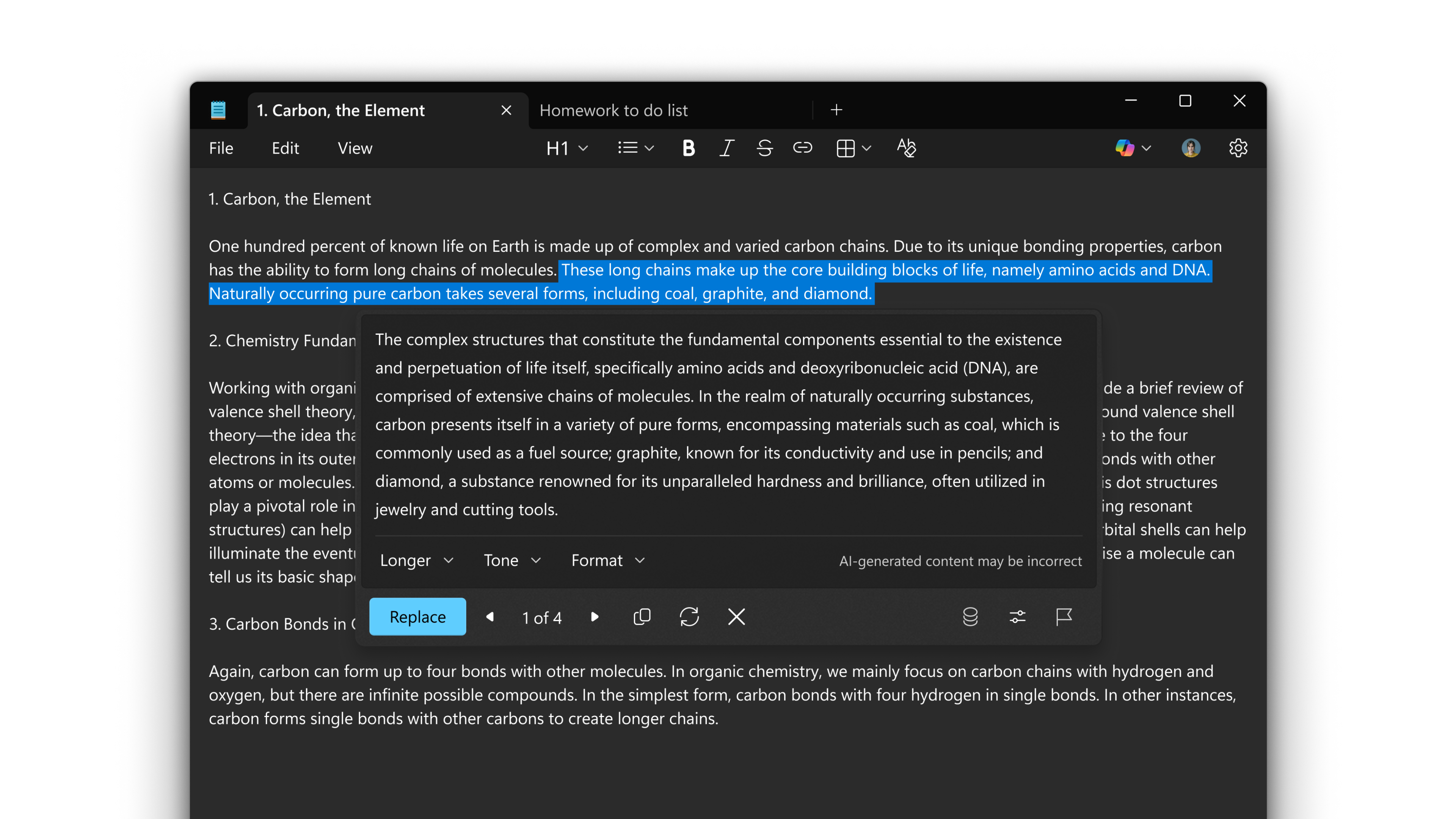Apply italic formatting
Viewport: 1456px width, 819px height.
726,148
